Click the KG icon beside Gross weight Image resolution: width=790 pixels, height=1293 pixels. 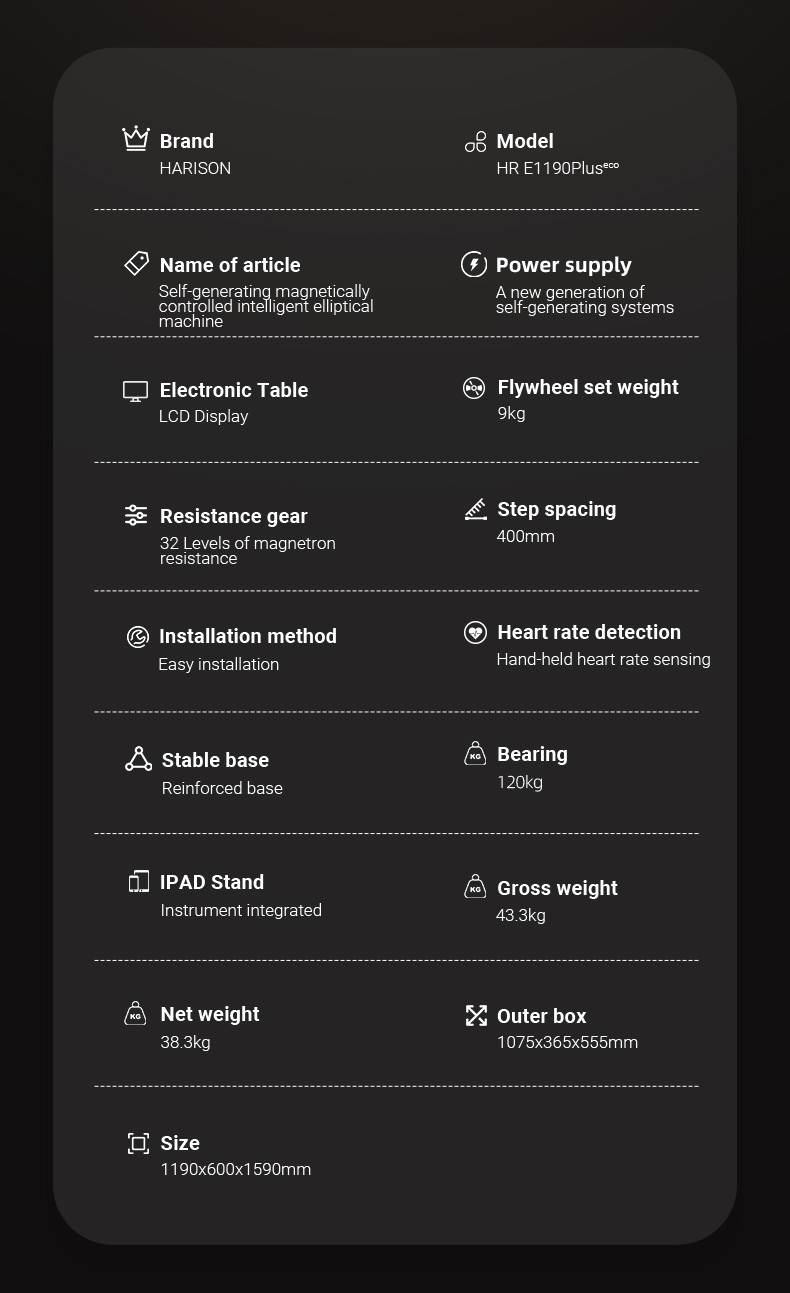pos(475,887)
